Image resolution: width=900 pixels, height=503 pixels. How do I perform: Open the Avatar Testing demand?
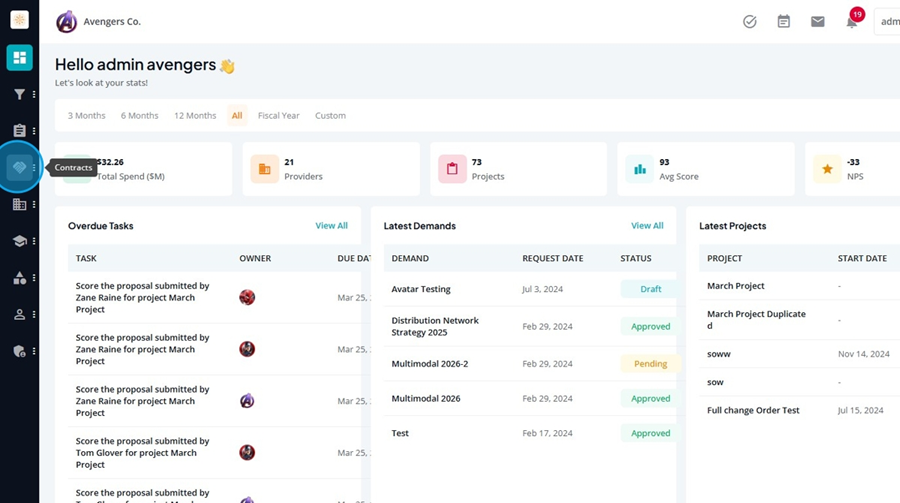(421, 289)
